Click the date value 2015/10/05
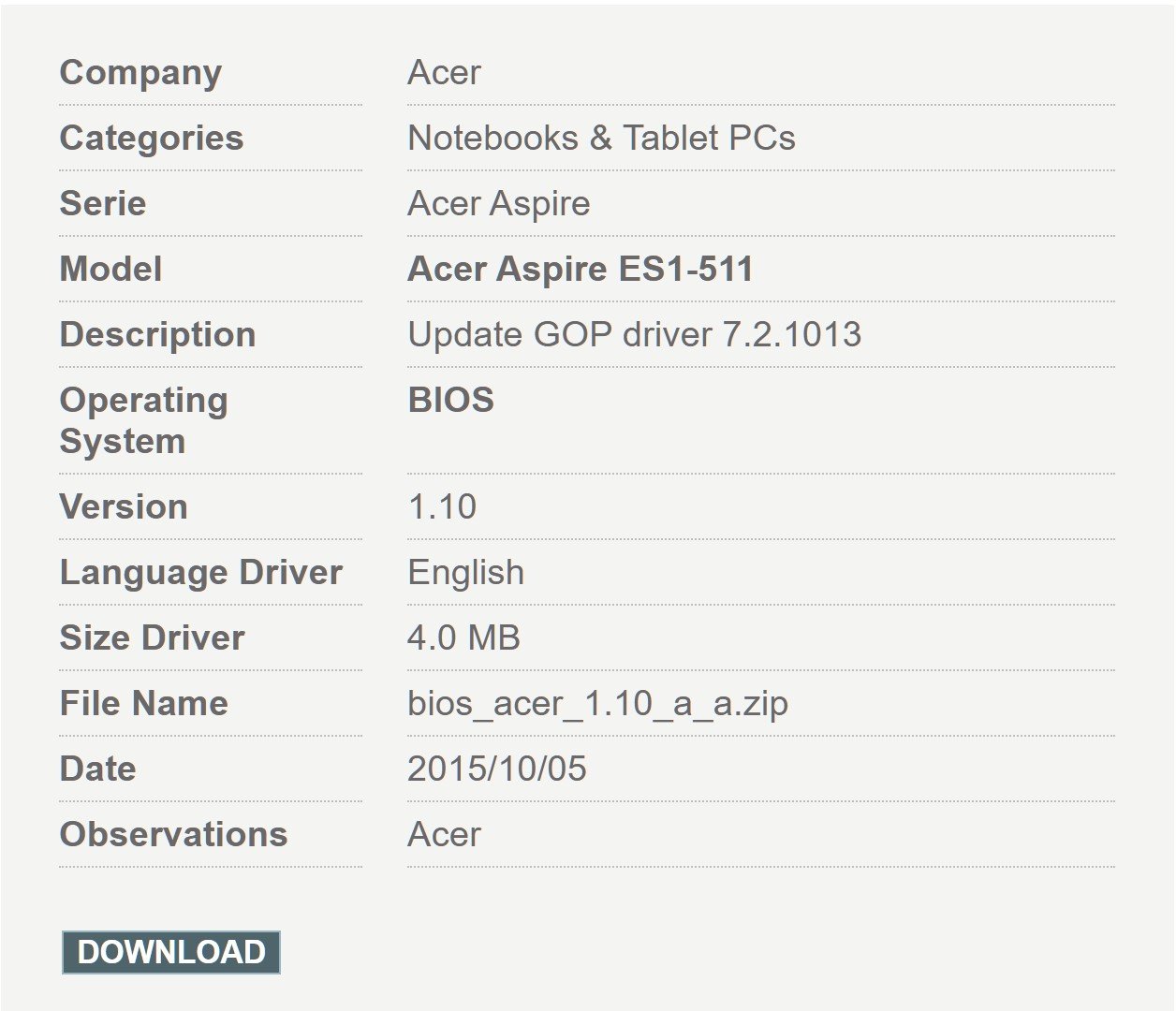Image resolution: width=1176 pixels, height=1011 pixels. 497,769
